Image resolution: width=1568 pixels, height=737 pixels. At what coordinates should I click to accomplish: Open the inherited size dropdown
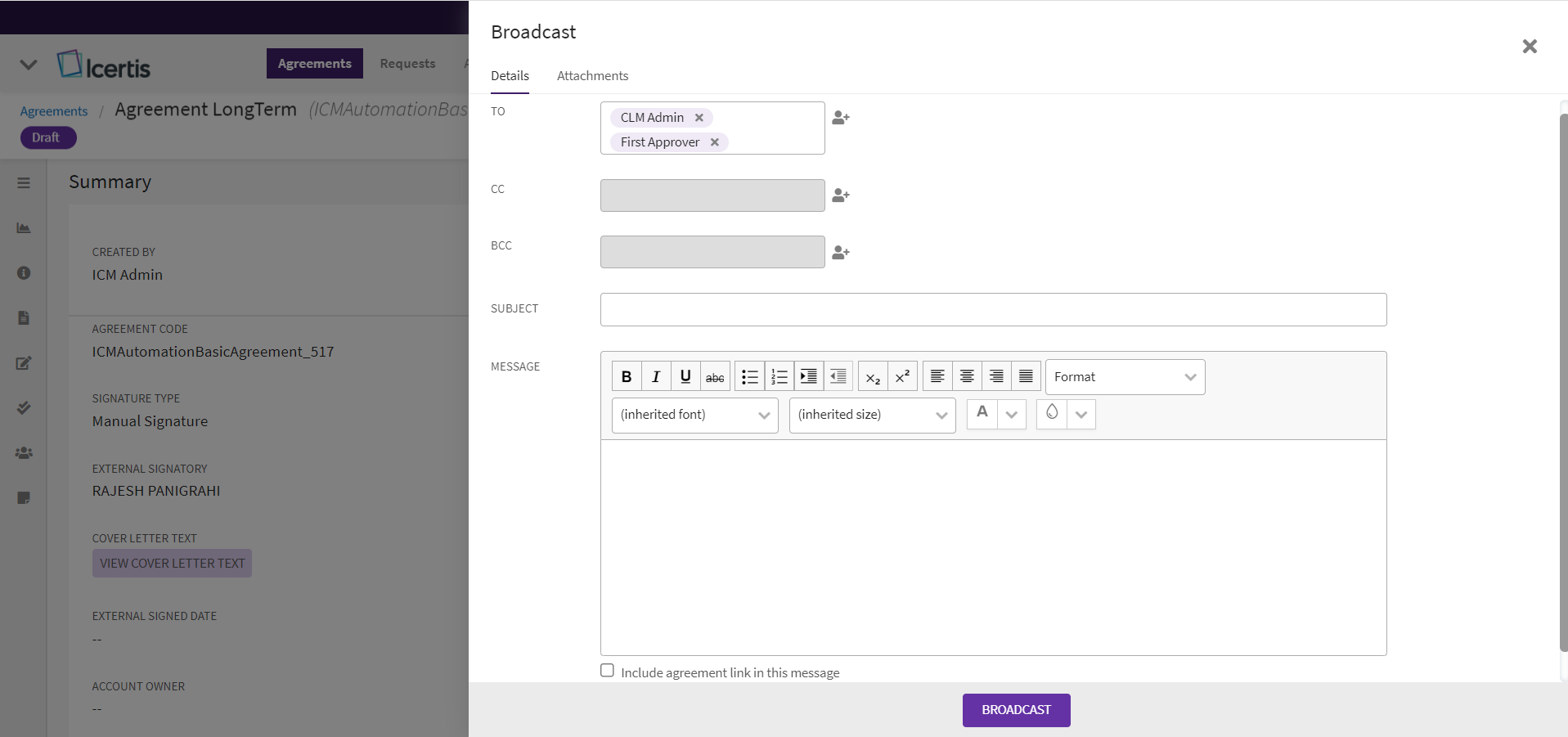[x=872, y=415]
